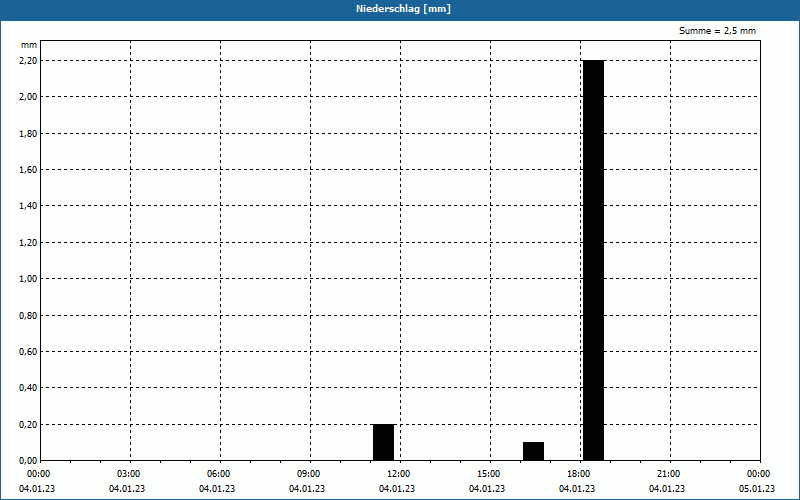
Task: Select the mm unit label on the y-axis
Action: click(x=29, y=45)
